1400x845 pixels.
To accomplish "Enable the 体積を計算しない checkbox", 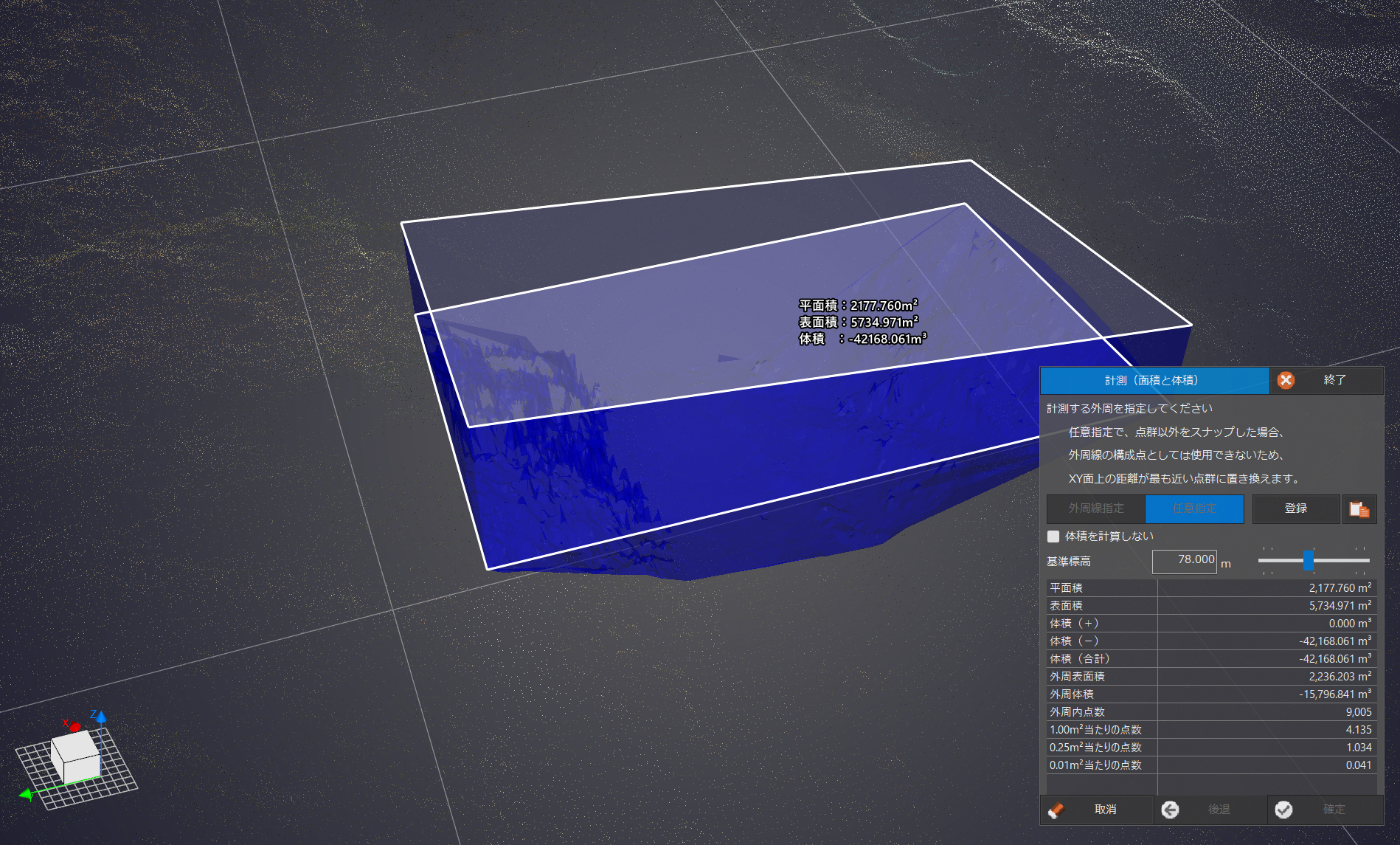I will pyautogui.click(x=1053, y=537).
